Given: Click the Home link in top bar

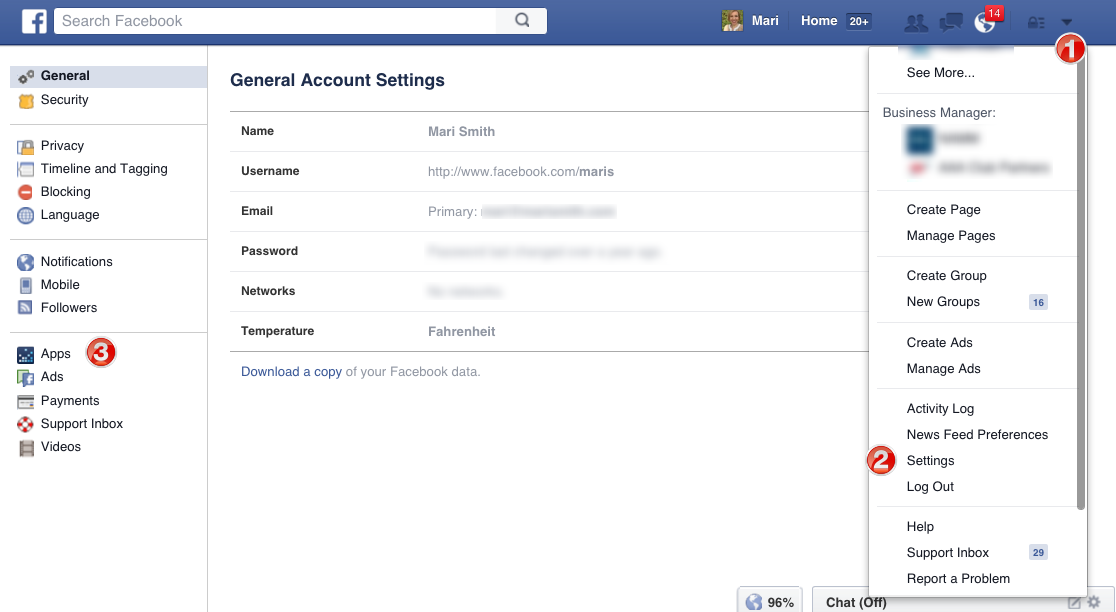Looking at the screenshot, I should click(x=818, y=21).
